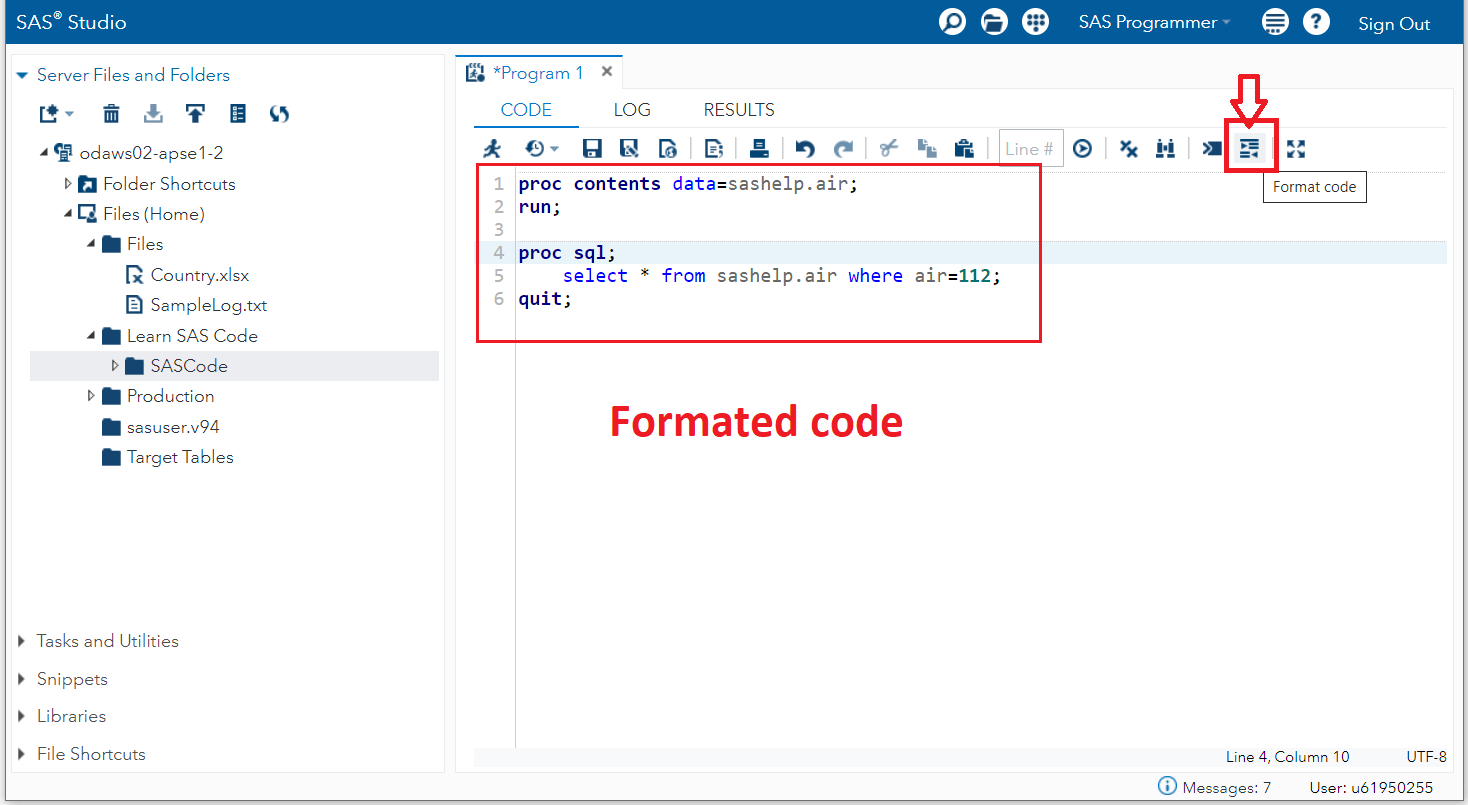Expand the SASCode folder

pyautogui.click(x=115, y=366)
